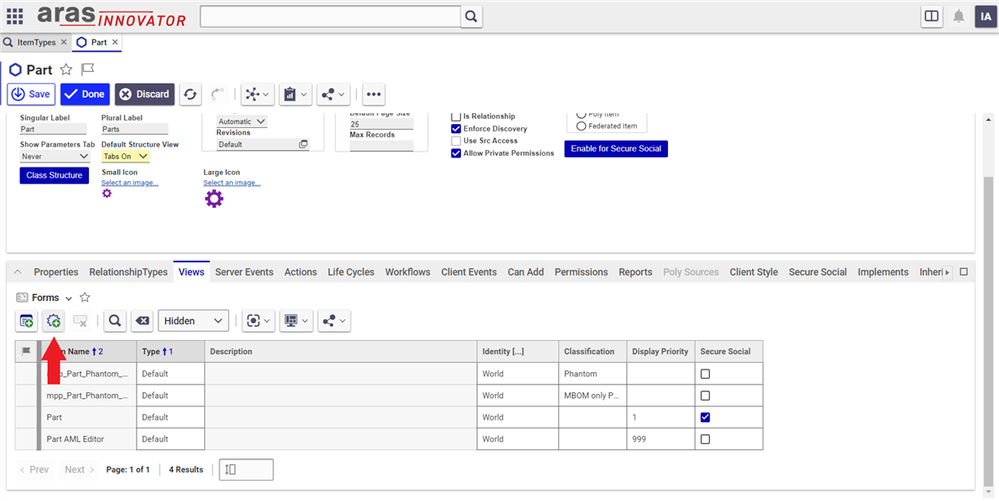
Task: Select the Federated Item radio button
Action: coord(581,126)
